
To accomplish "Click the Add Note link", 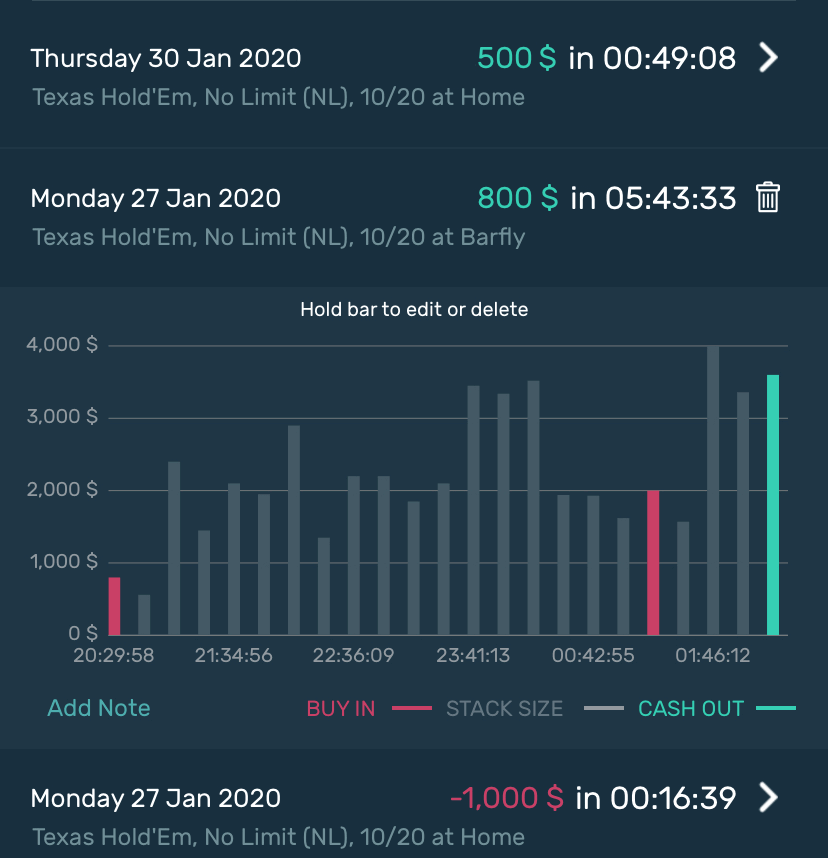I will click(x=99, y=708).
